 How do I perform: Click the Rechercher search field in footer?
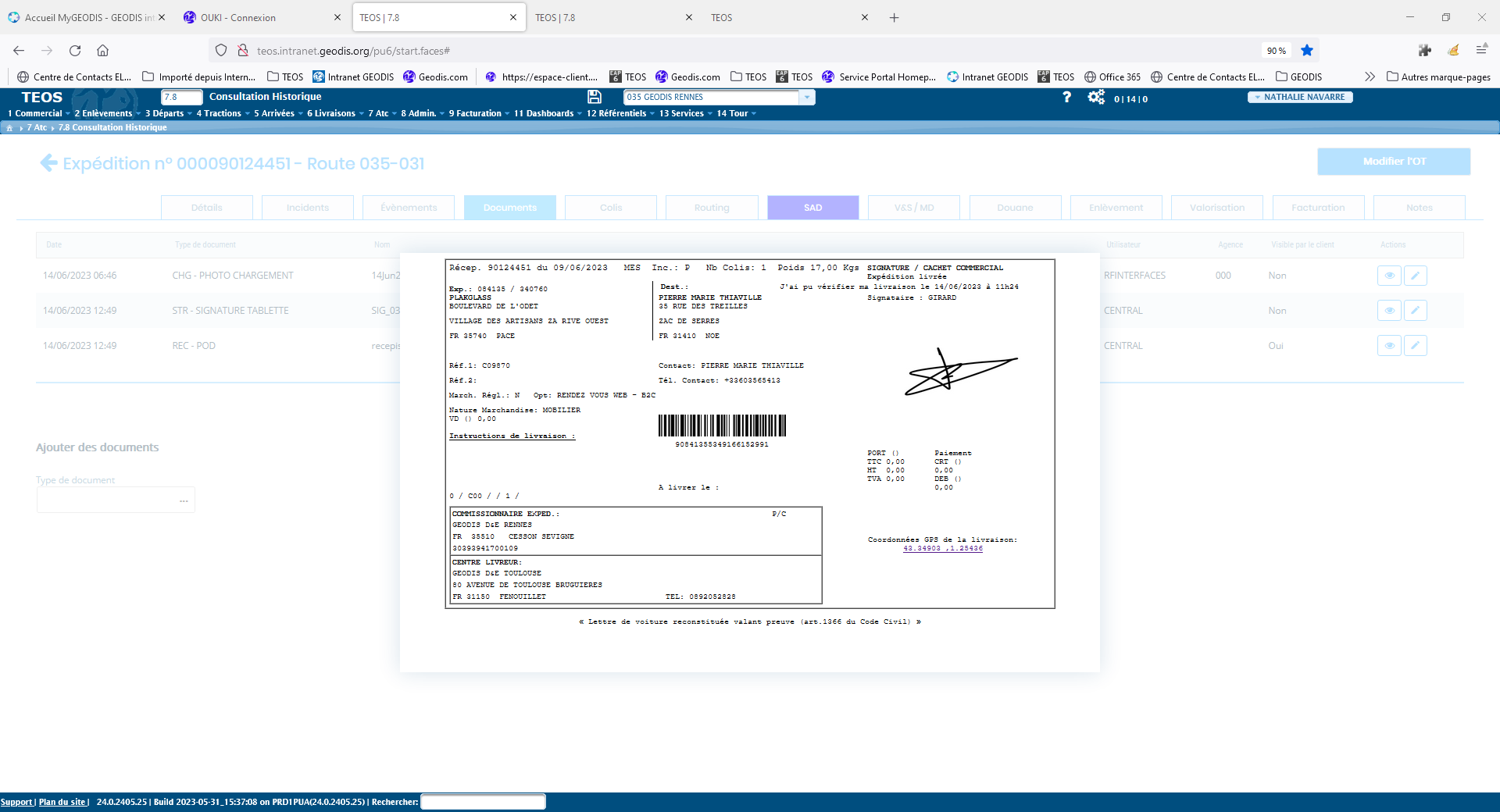pyautogui.click(x=483, y=802)
